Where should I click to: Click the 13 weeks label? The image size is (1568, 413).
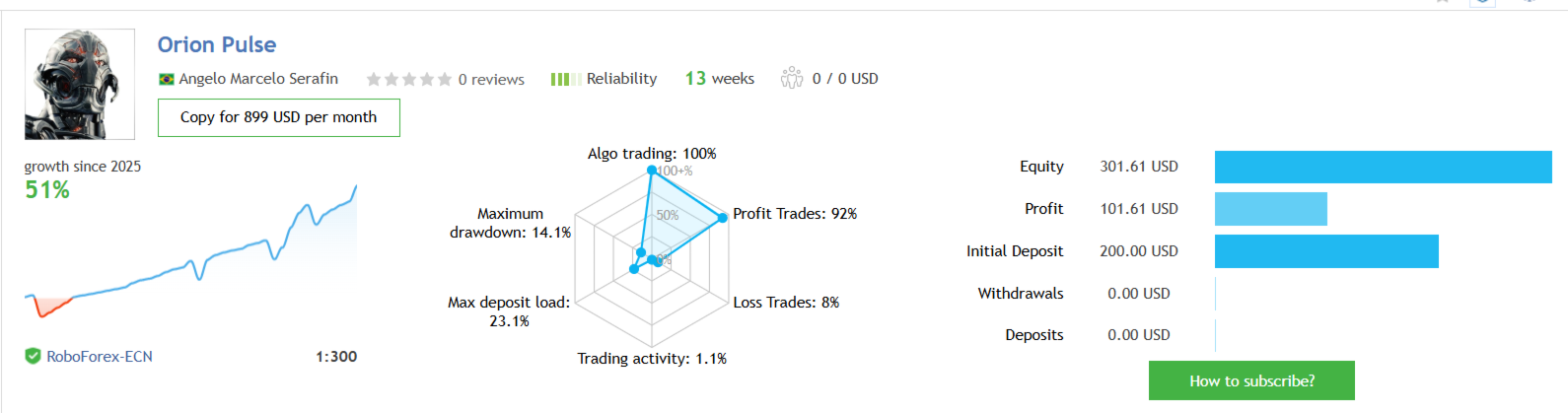(x=720, y=78)
